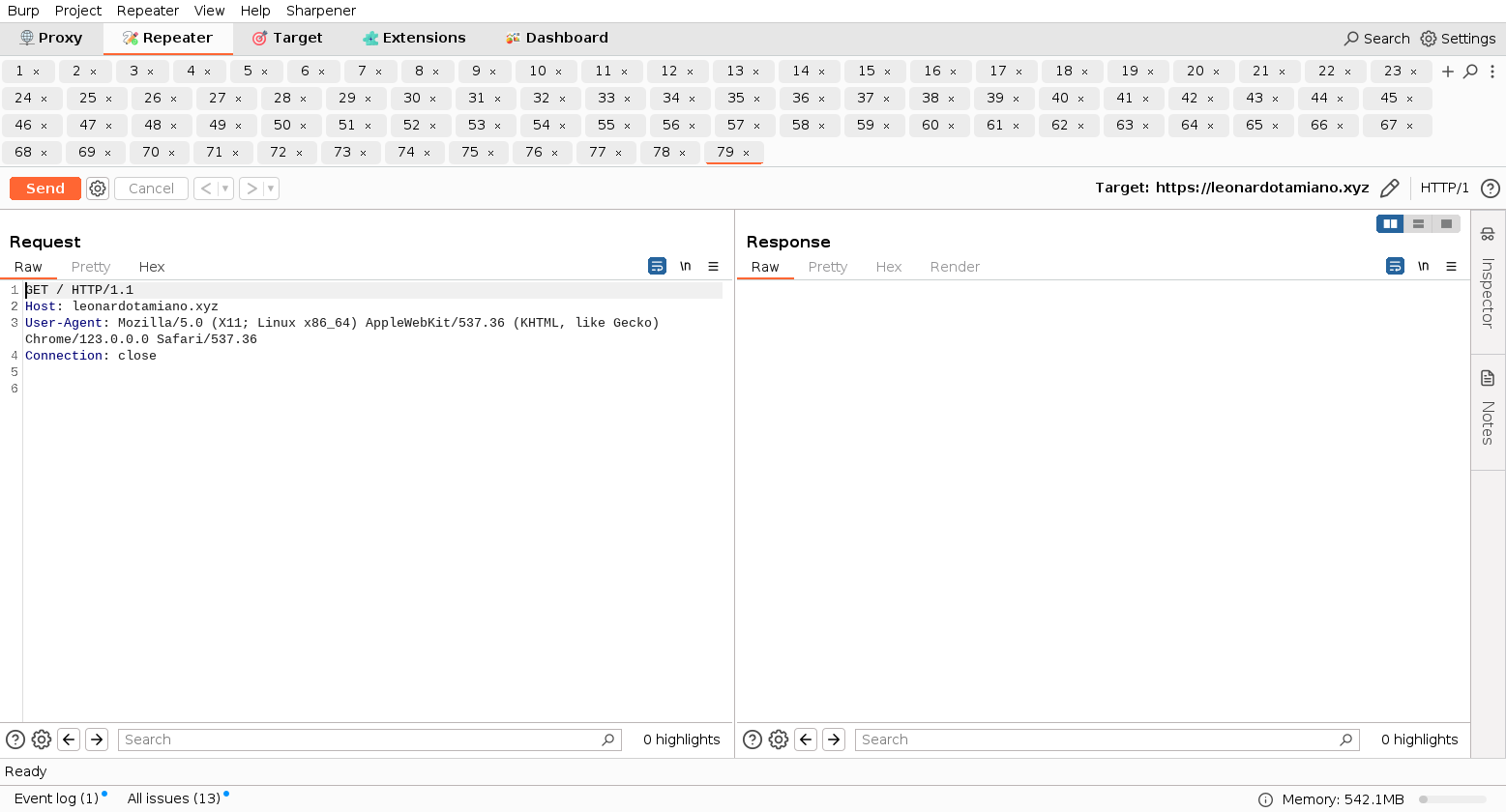Open the Help menu
This screenshot has height=812, width=1506.
click(255, 11)
